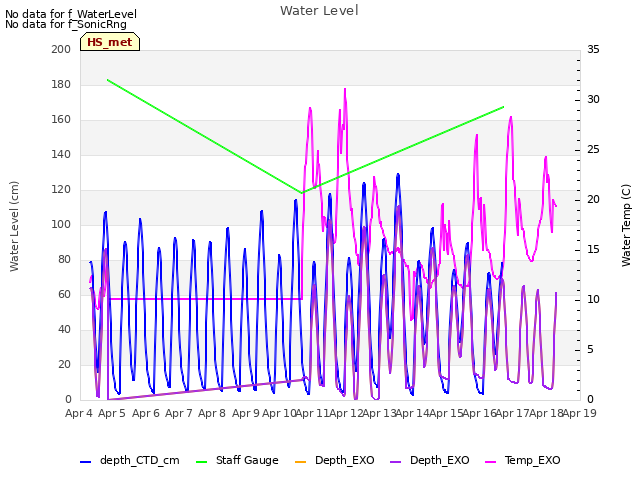Click the Apr 7 x-axis tick label
The width and height of the screenshot is (640, 480).
pyautogui.click(x=179, y=413)
